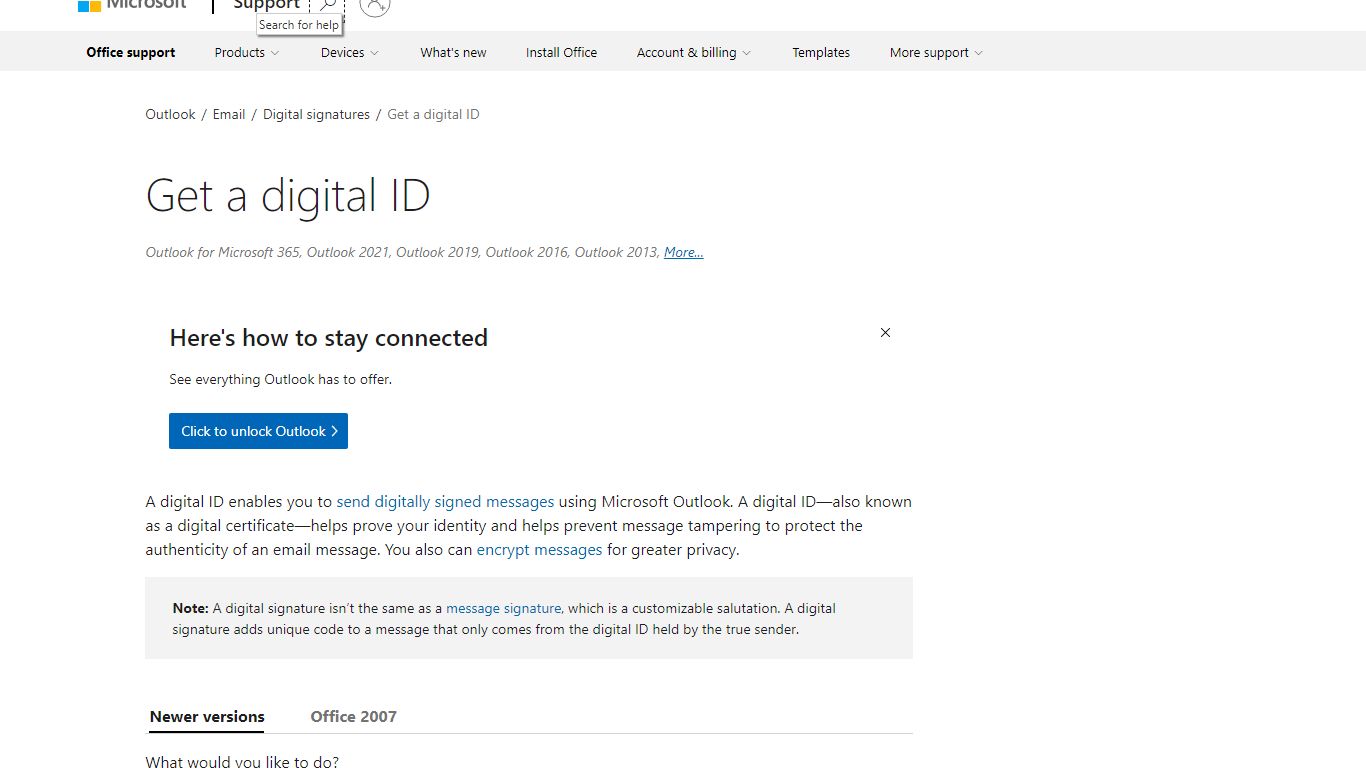1366x768 pixels.
Task: Click the Get a digital ID breadcrumb text
Action: coord(433,114)
